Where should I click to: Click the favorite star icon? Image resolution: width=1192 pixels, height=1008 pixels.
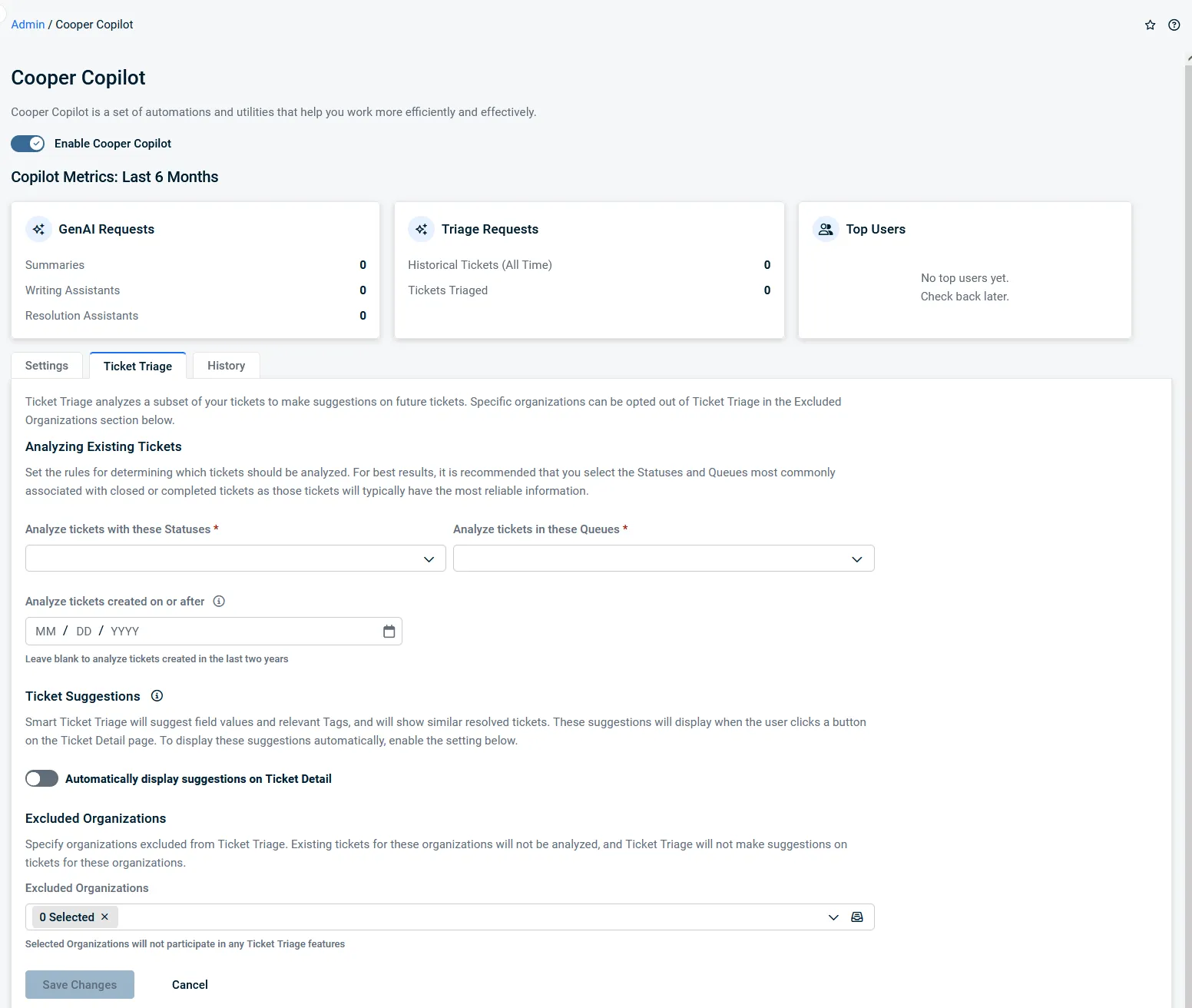1150,25
